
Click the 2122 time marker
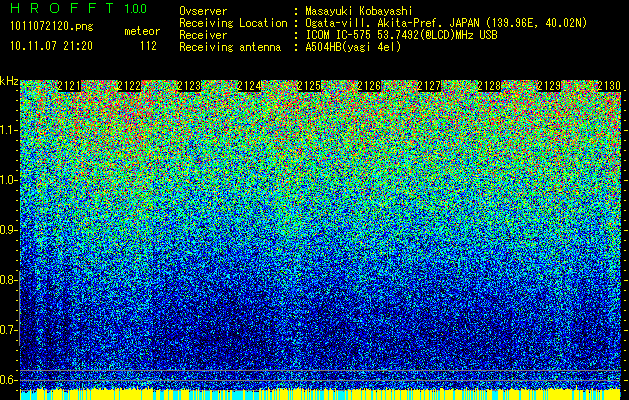[129, 86]
